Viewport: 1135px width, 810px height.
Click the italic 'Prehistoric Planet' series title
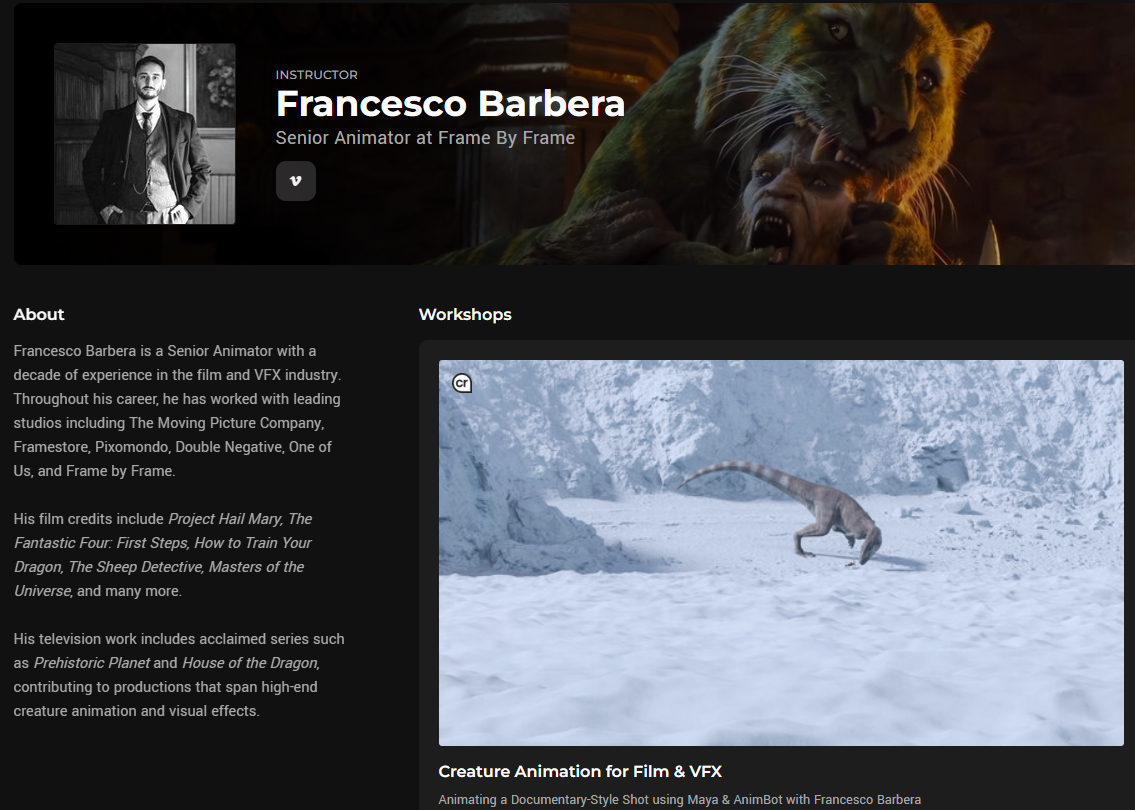tap(92, 663)
